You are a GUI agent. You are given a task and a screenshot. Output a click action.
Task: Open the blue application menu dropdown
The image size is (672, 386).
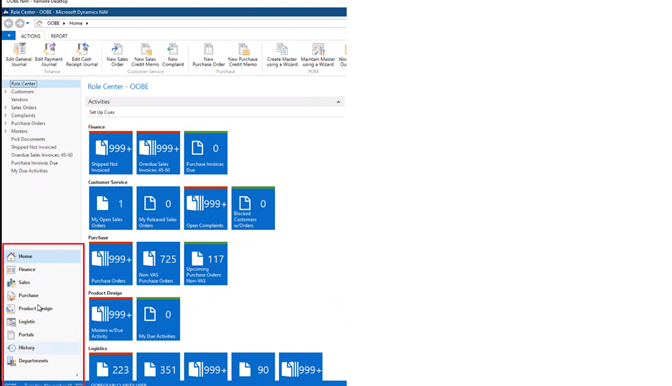(x=9, y=36)
